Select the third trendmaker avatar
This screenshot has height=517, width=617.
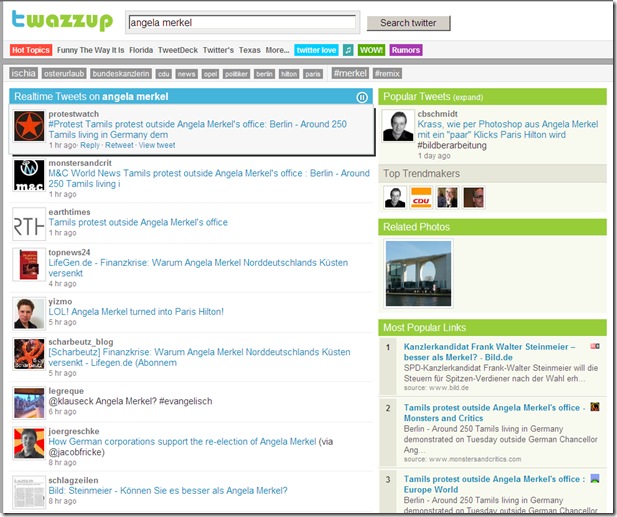point(447,198)
